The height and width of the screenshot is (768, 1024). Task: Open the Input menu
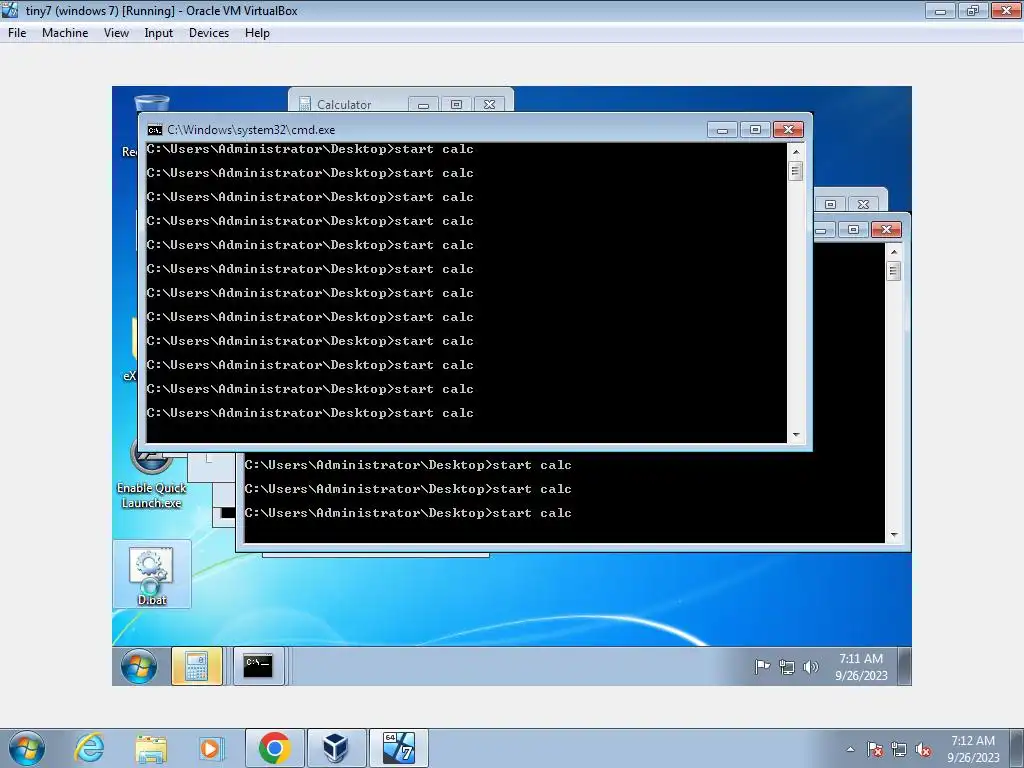(159, 33)
